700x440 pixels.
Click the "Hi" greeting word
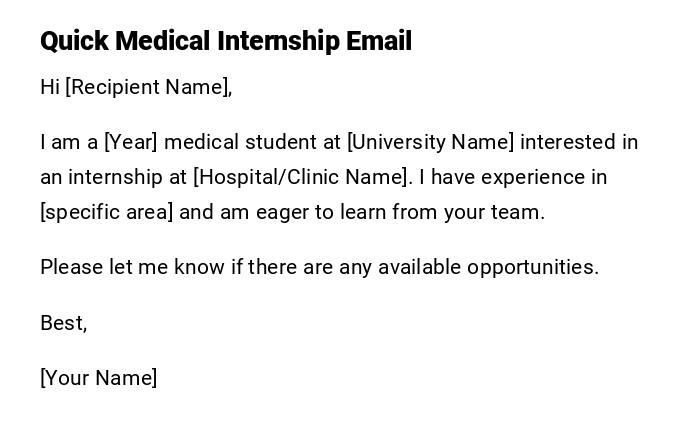pyautogui.click(x=50, y=87)
